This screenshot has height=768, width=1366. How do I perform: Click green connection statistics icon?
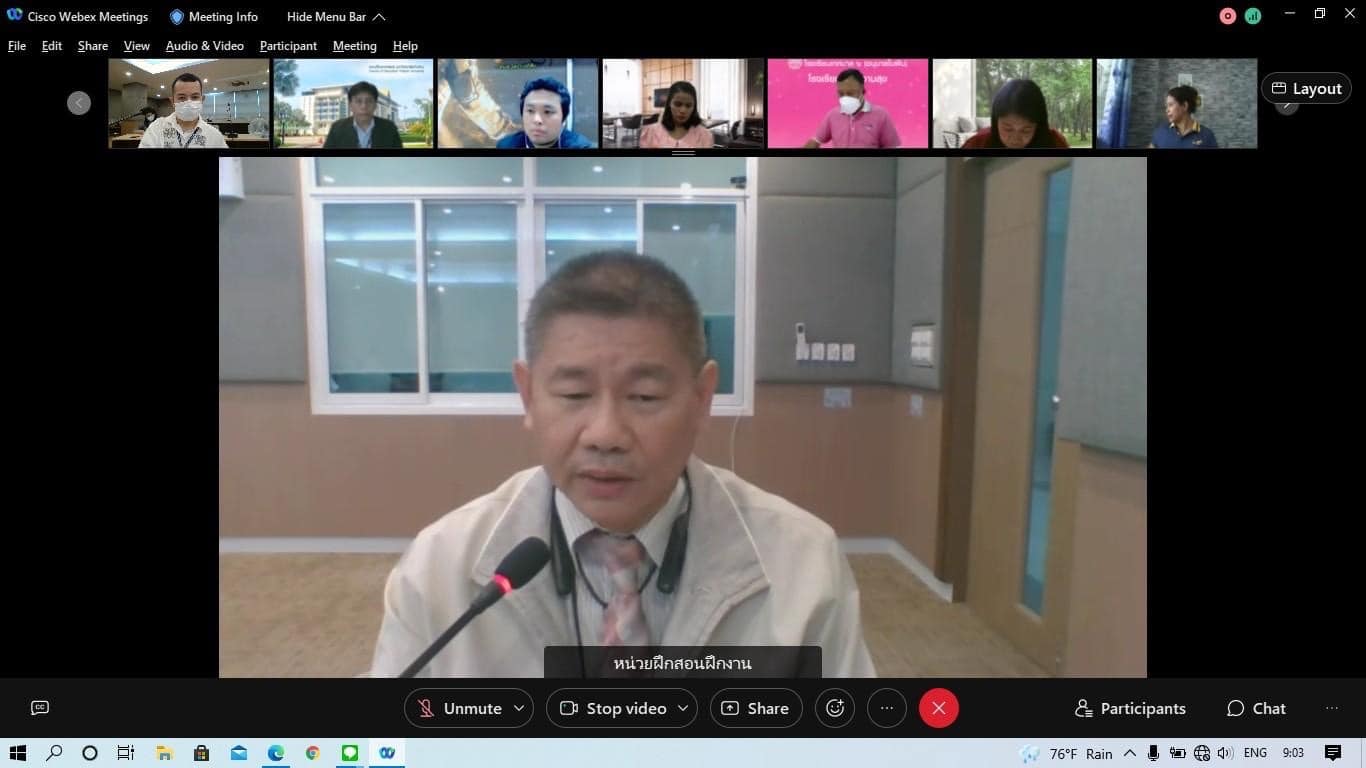1253,16
